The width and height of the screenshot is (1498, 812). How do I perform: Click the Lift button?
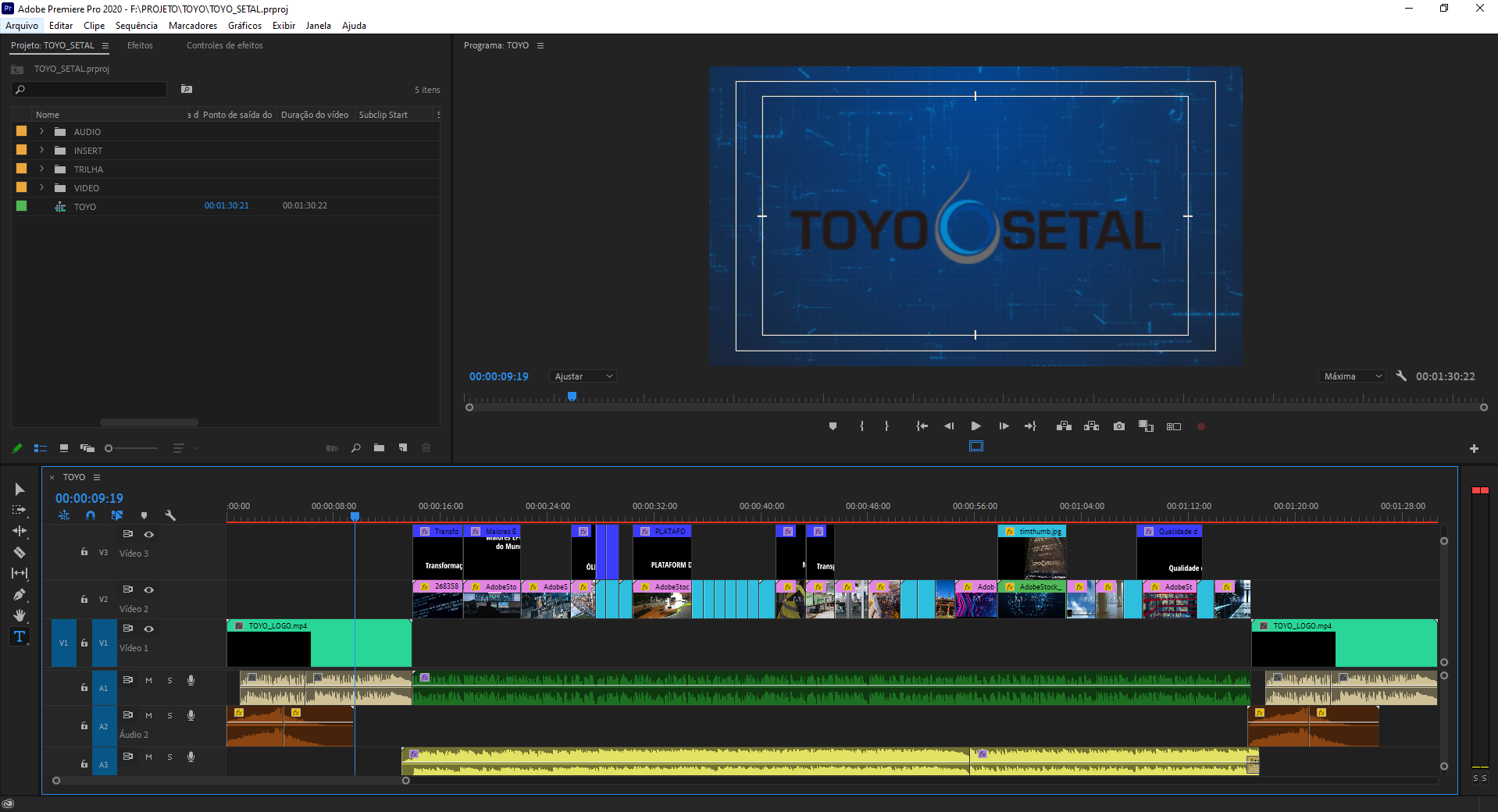click(1064, 426)
